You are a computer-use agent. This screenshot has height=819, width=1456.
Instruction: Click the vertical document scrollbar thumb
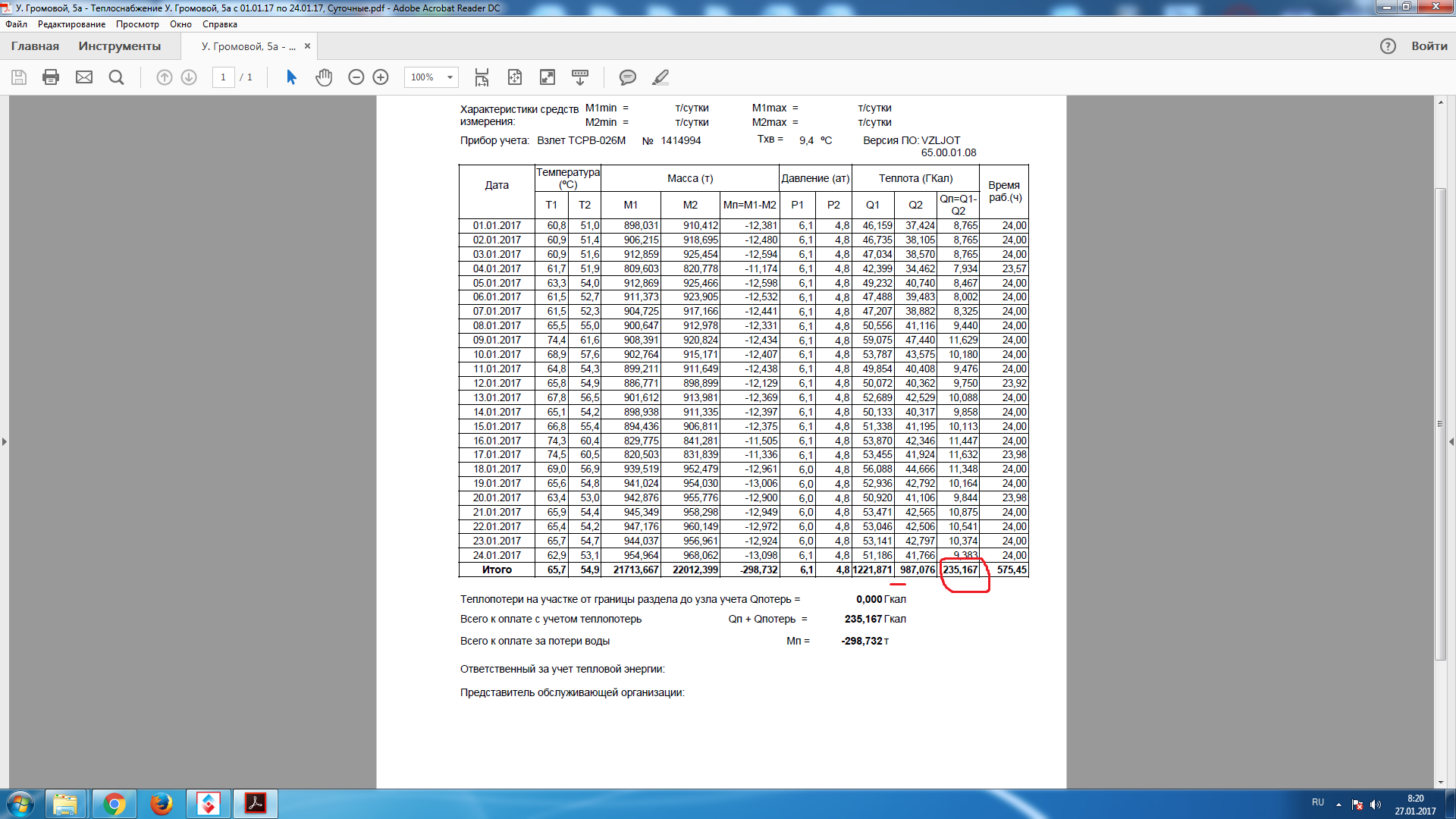[1440, 423]
